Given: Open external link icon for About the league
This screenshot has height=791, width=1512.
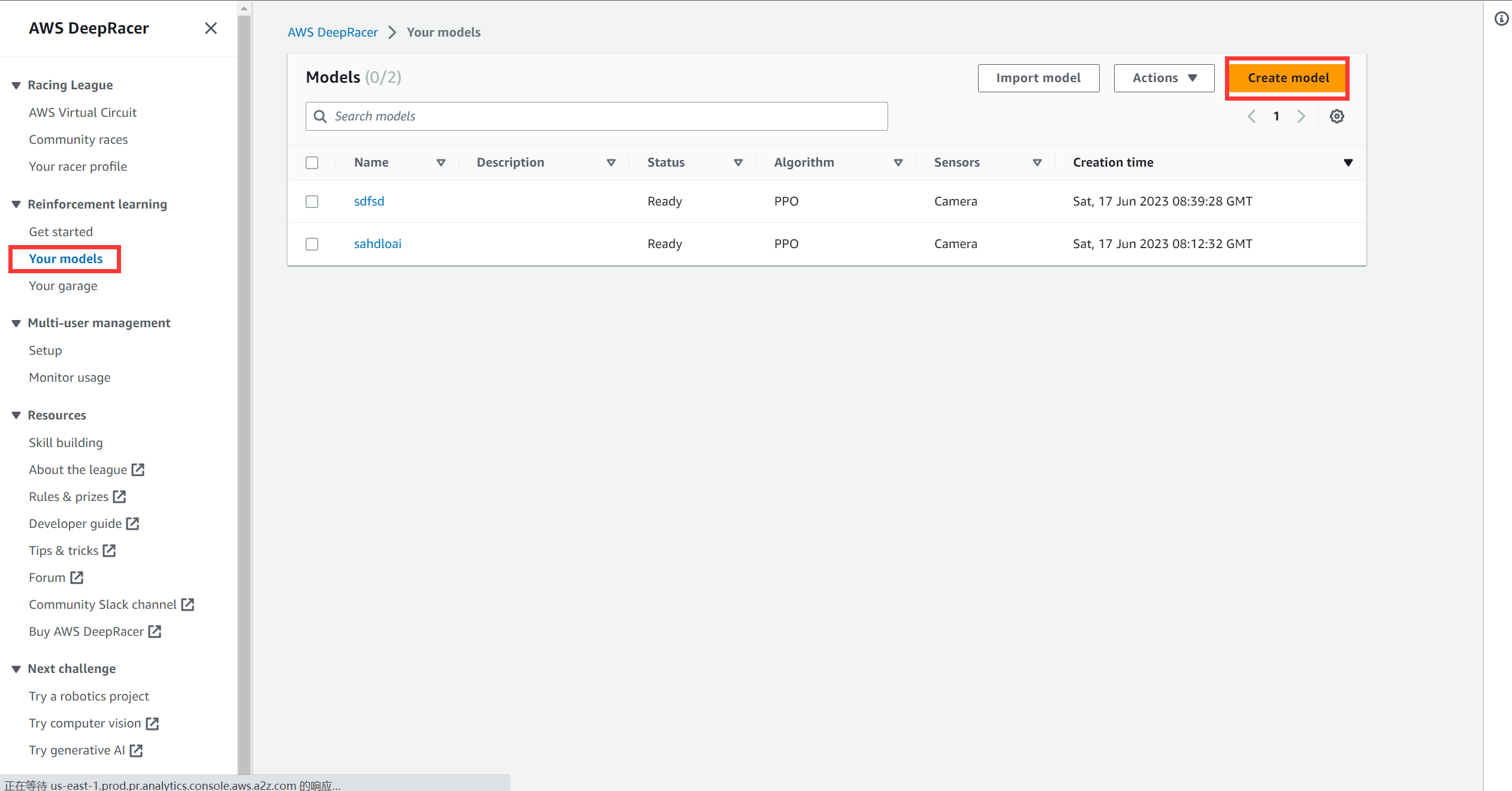Looking at the screenshot, I should [138, 470].
